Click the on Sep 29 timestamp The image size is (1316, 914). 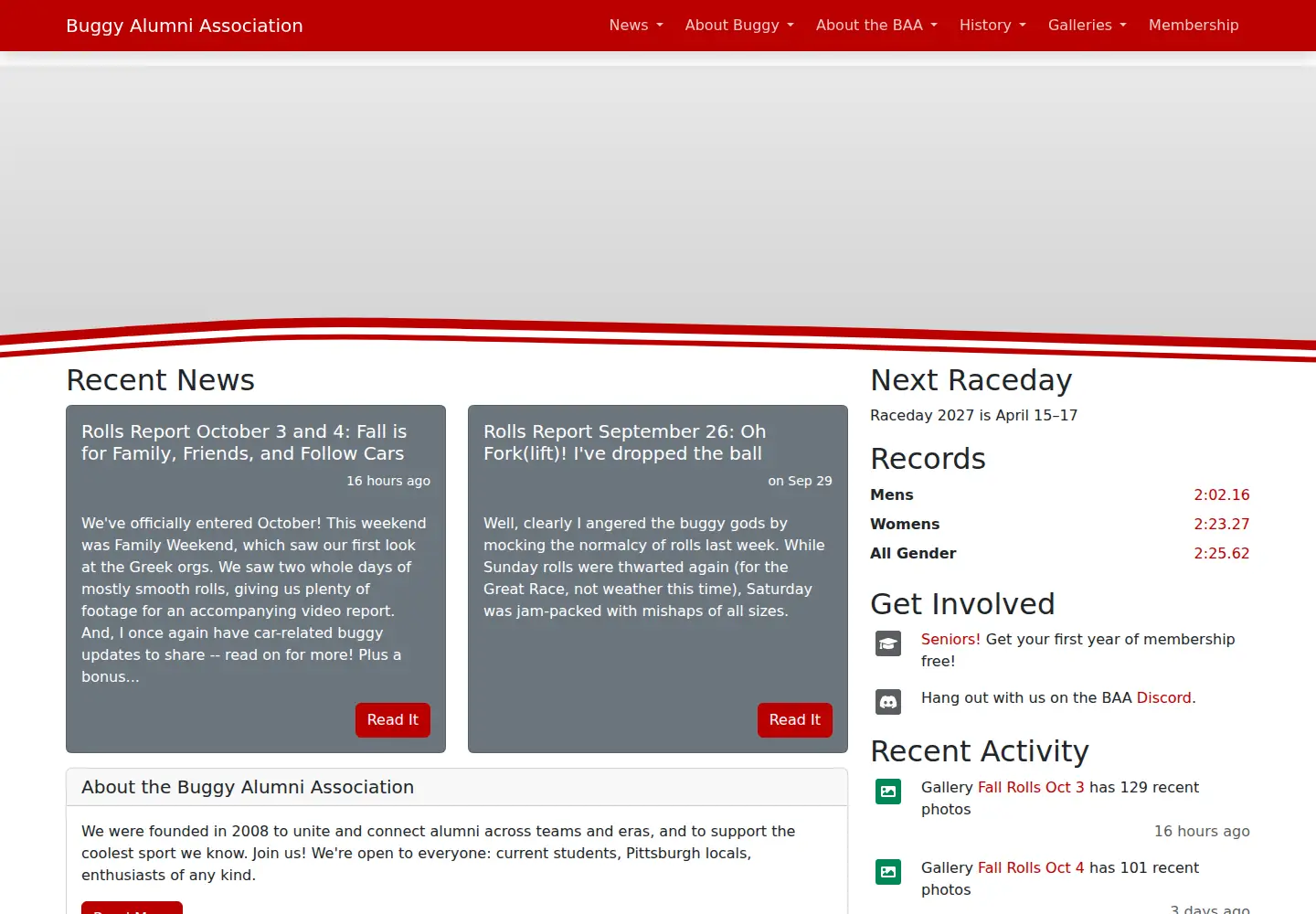pos(801,482)
